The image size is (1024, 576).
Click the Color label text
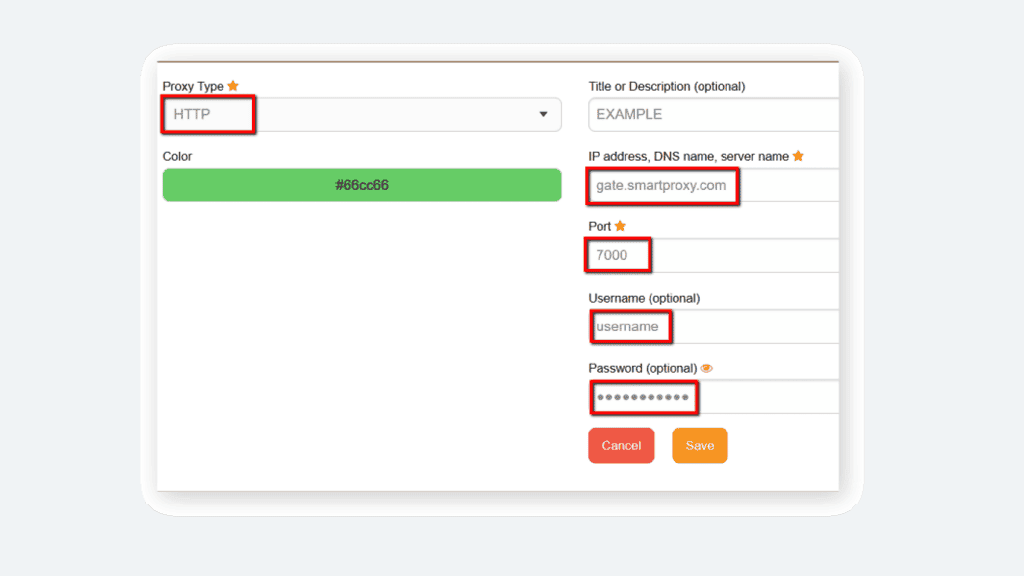tap(177, 156)
